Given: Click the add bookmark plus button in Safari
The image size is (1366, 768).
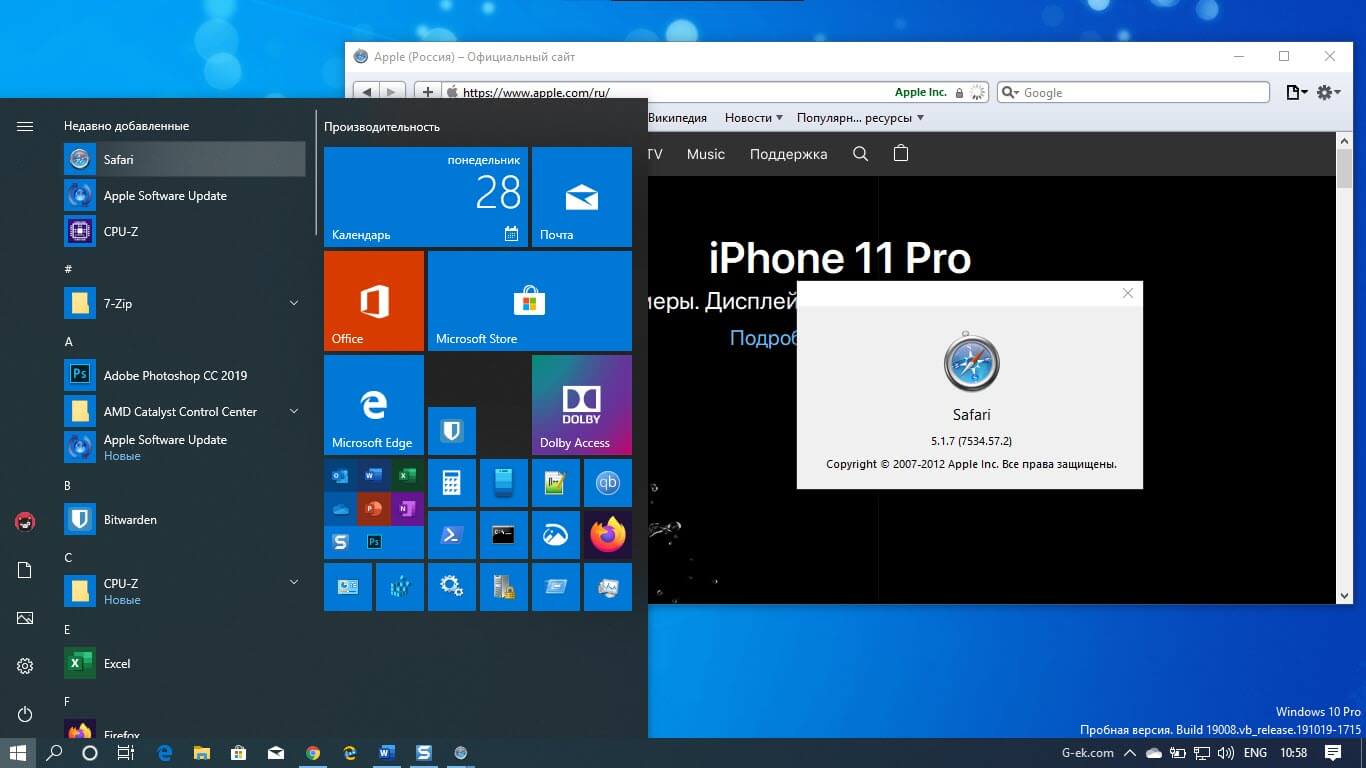Looking at the screenshot, I should (428, 92).
